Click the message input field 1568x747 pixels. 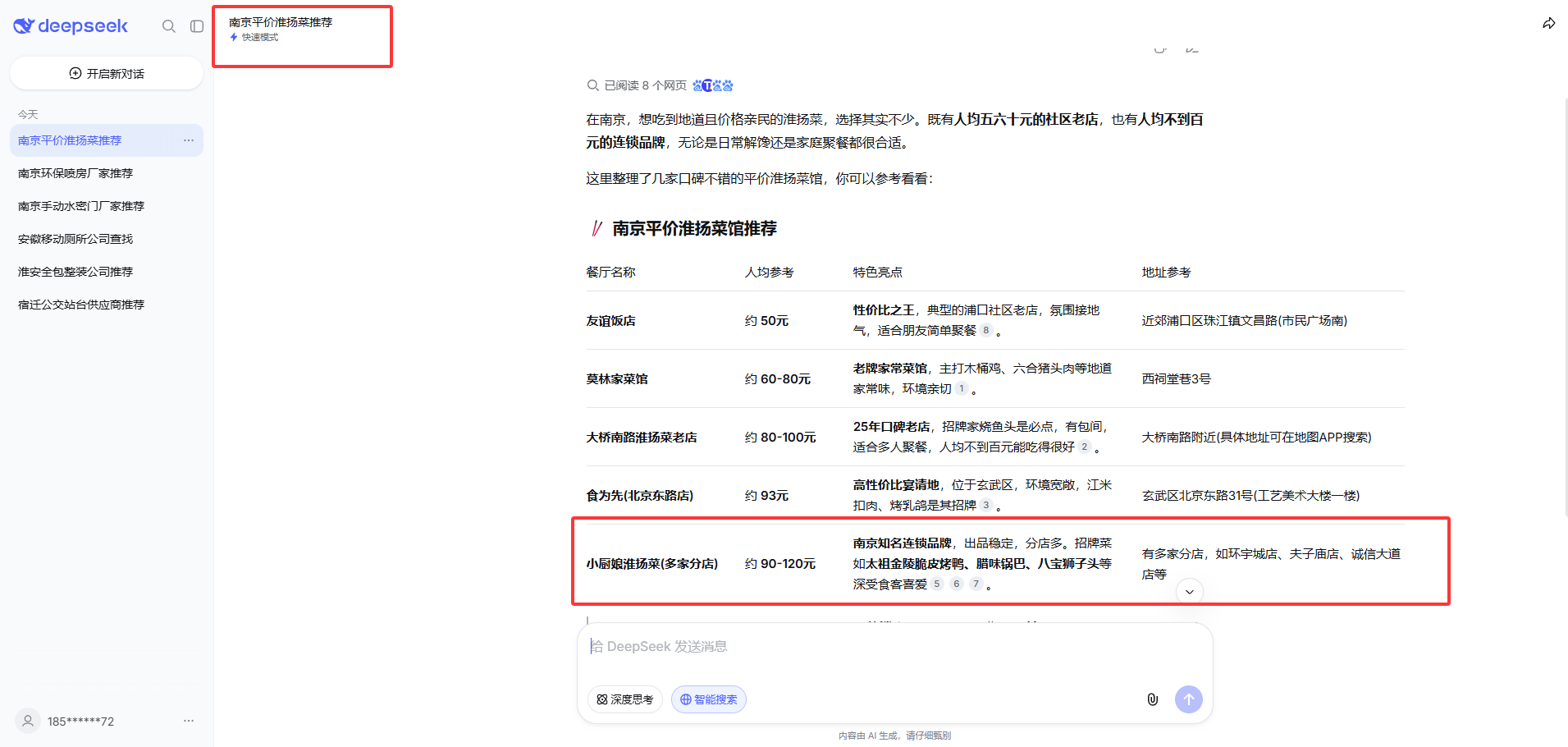tap(895, 647)
